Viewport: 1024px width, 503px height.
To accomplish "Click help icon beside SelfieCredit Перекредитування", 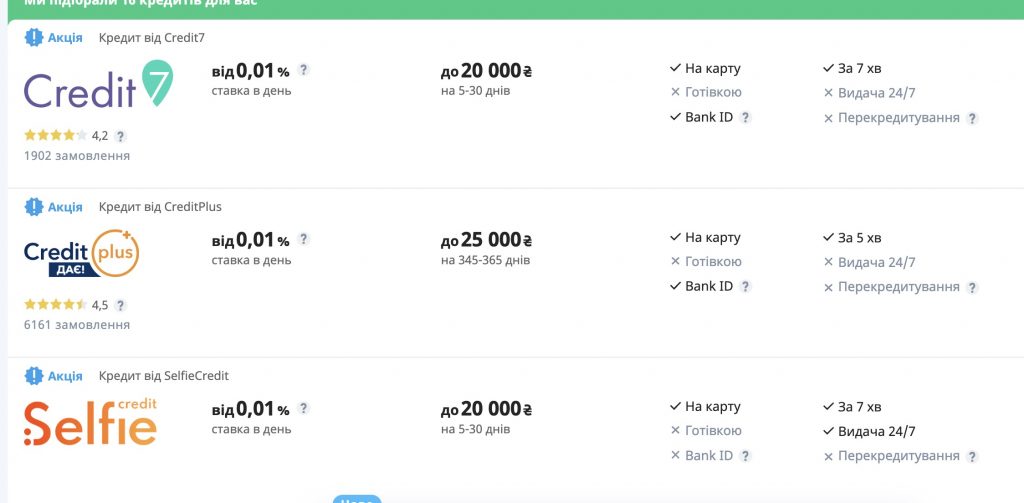I will (x=973, y=456).
